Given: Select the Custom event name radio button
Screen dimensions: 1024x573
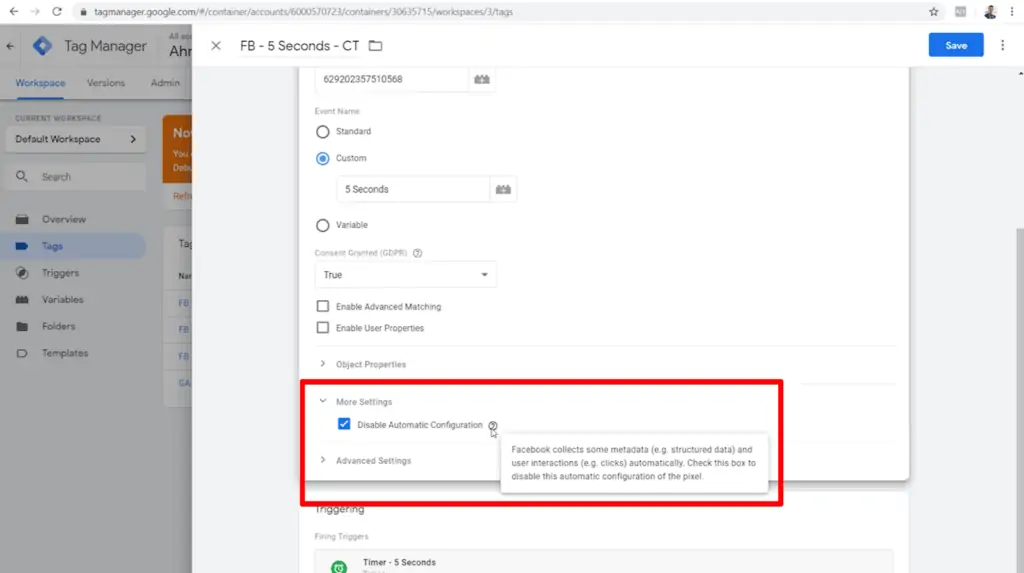Looking at the screenshot, I should pos(323,159).
